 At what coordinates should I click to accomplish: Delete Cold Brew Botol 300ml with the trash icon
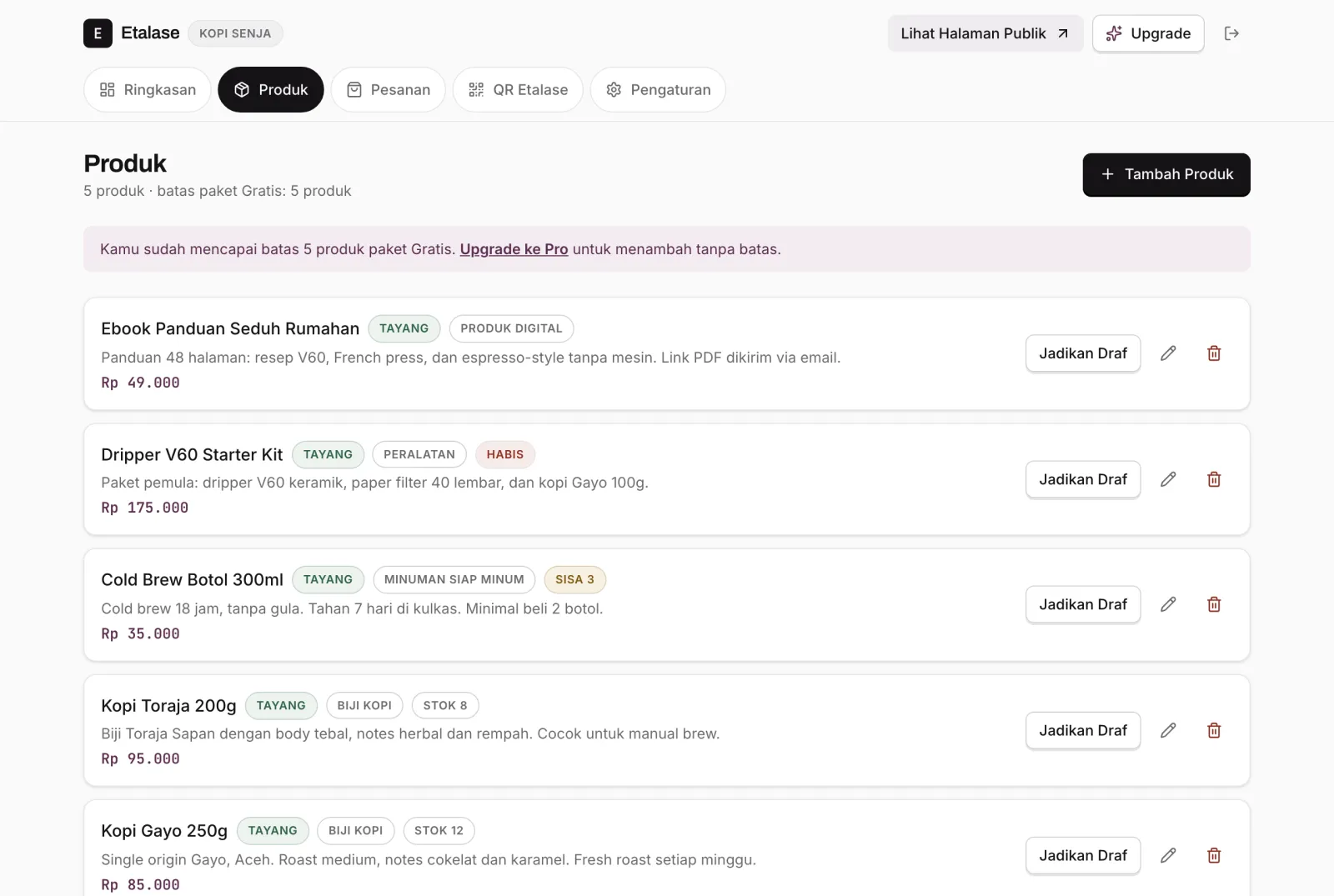(1214, 604)
